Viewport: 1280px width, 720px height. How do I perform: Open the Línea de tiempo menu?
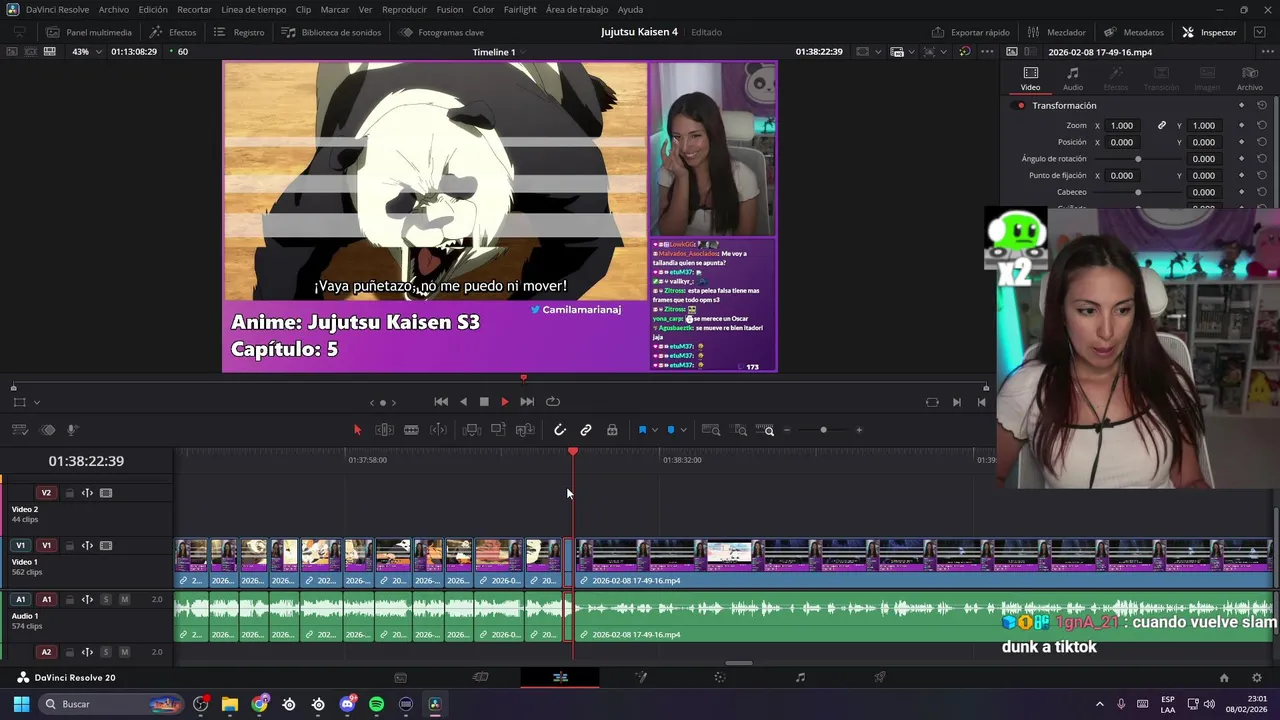pyautogui.click(x=253, y=9)
